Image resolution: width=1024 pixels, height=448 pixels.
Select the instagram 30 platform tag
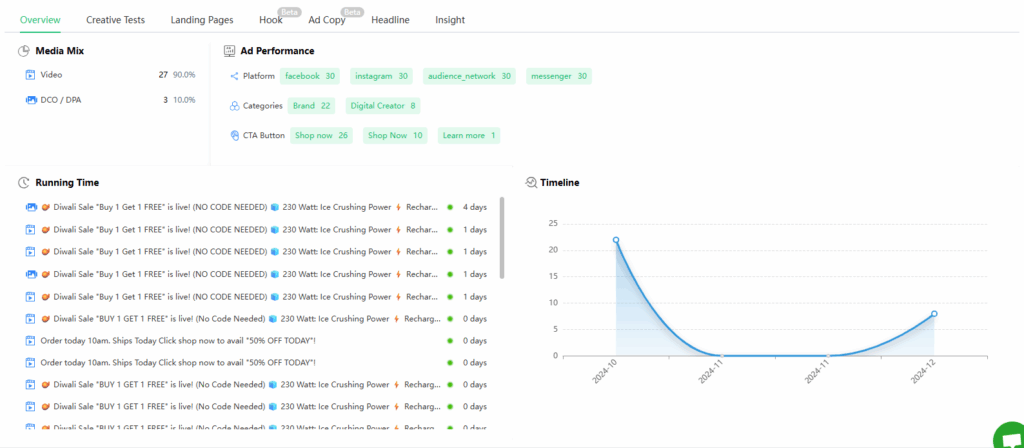[381, 76]
